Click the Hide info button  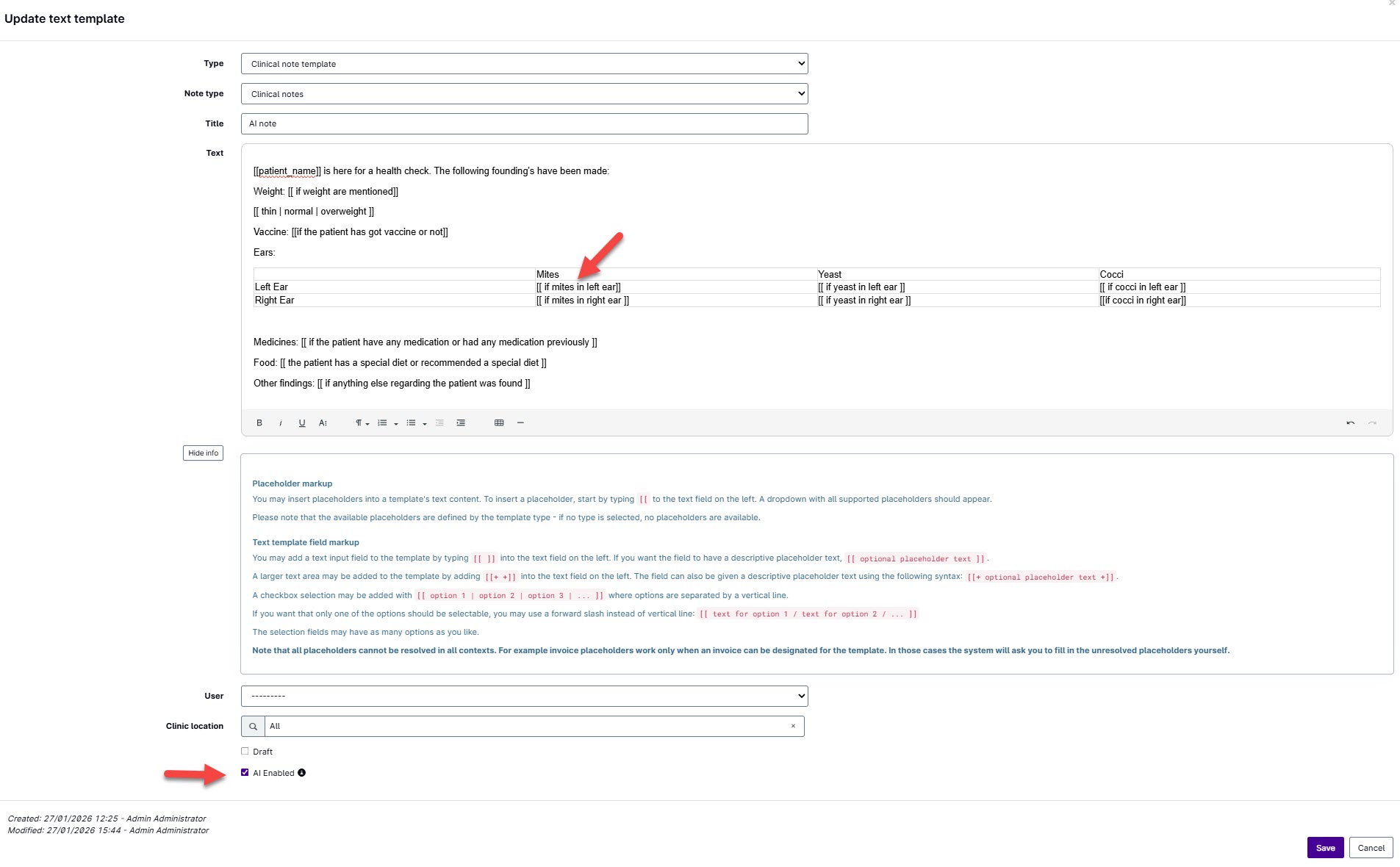pyautogui.click(x=203, y=453)
